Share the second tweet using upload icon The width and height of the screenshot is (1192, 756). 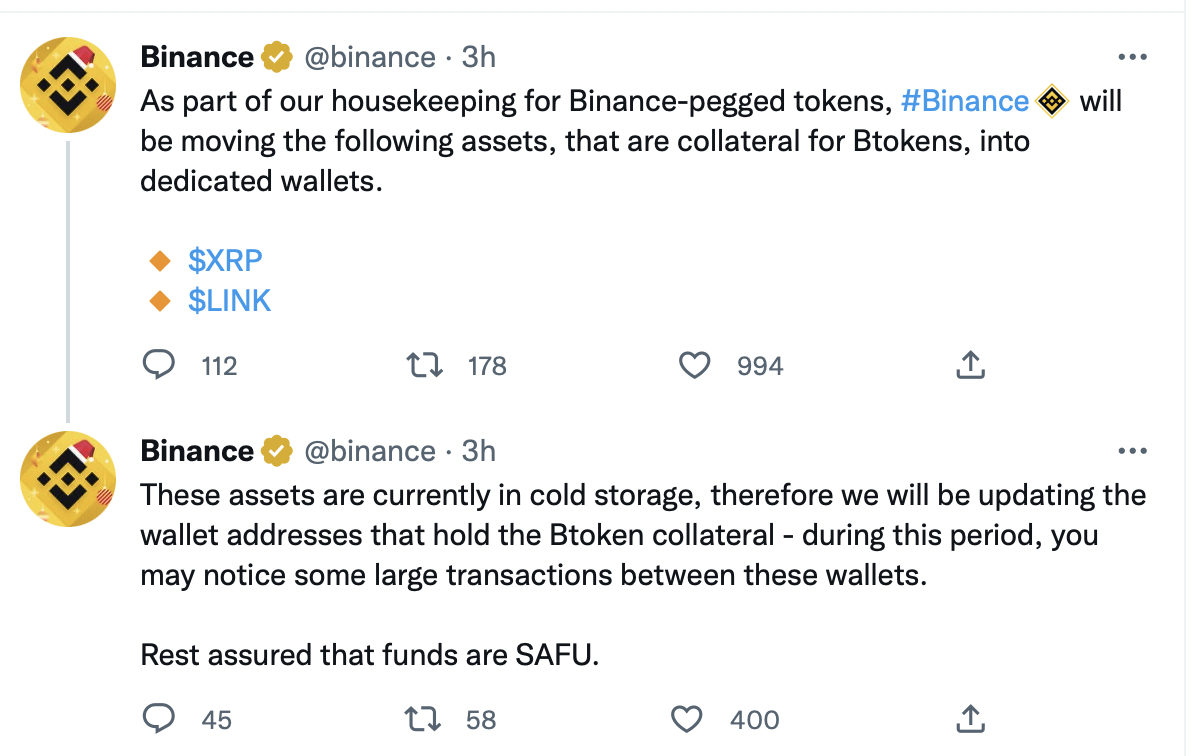point(970,719)
